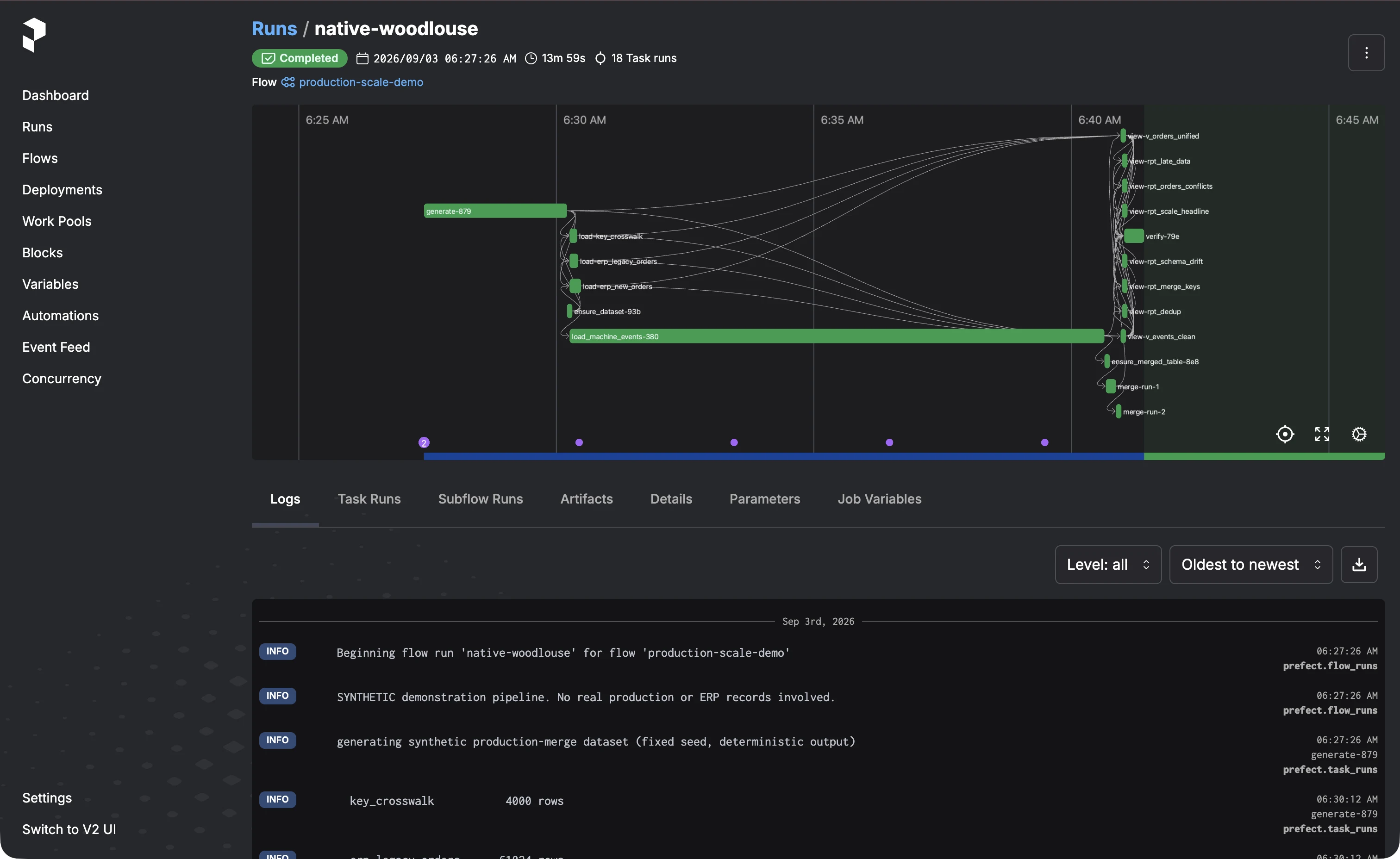Click the purple event marker labeled 2

(424, 442)
